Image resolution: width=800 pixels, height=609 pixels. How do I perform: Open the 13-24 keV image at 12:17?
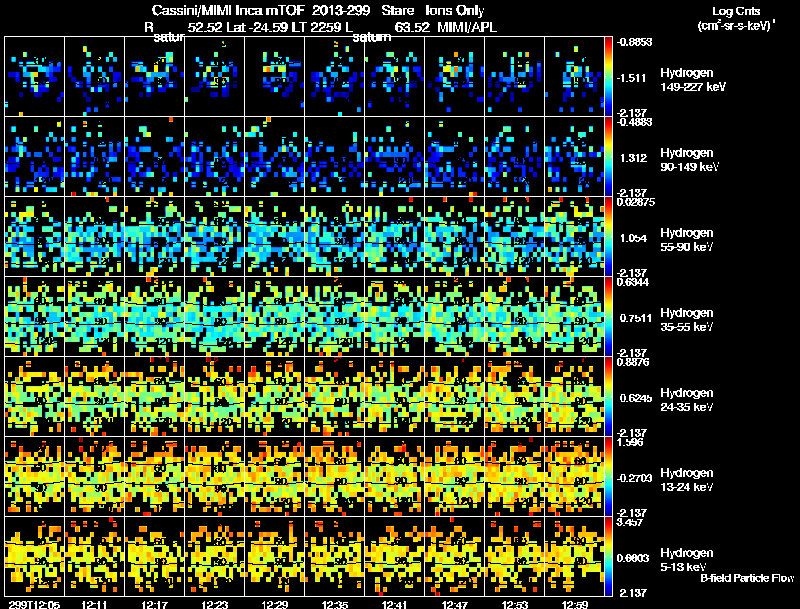point(155,477)
